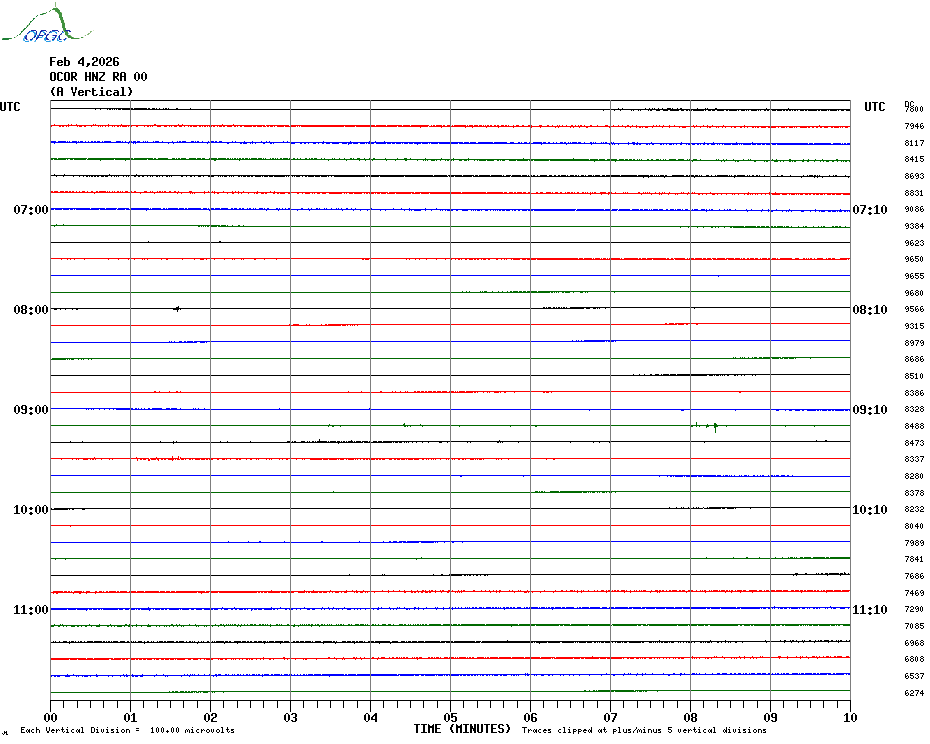Viewport: 930px width, 744px height.
Task: Click the date label Feb 4,2026
Action: (84, 62)
